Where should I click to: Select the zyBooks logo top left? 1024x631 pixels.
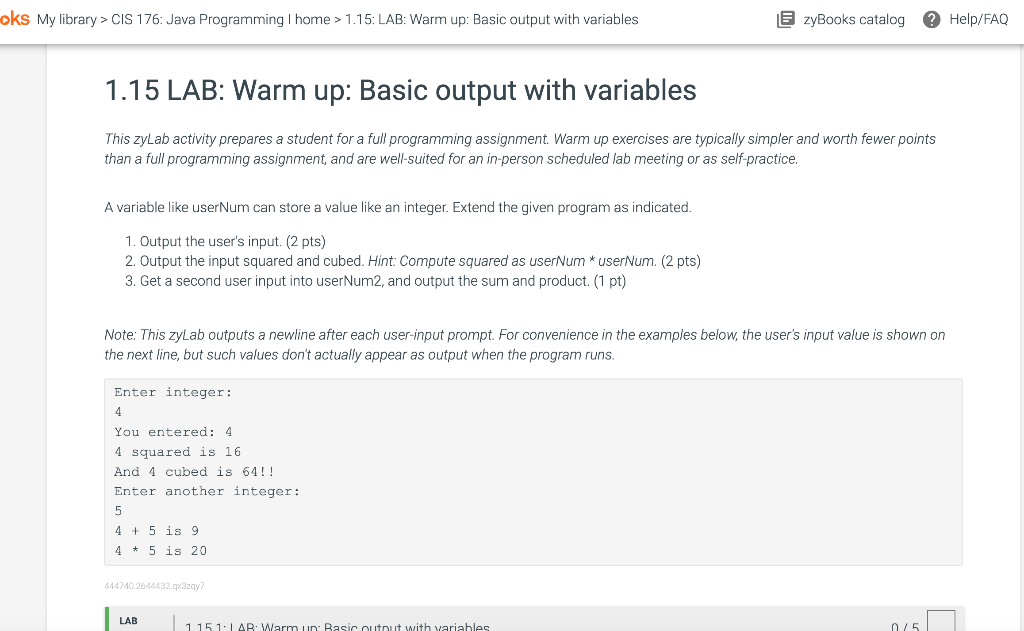(x=13, y=18)
